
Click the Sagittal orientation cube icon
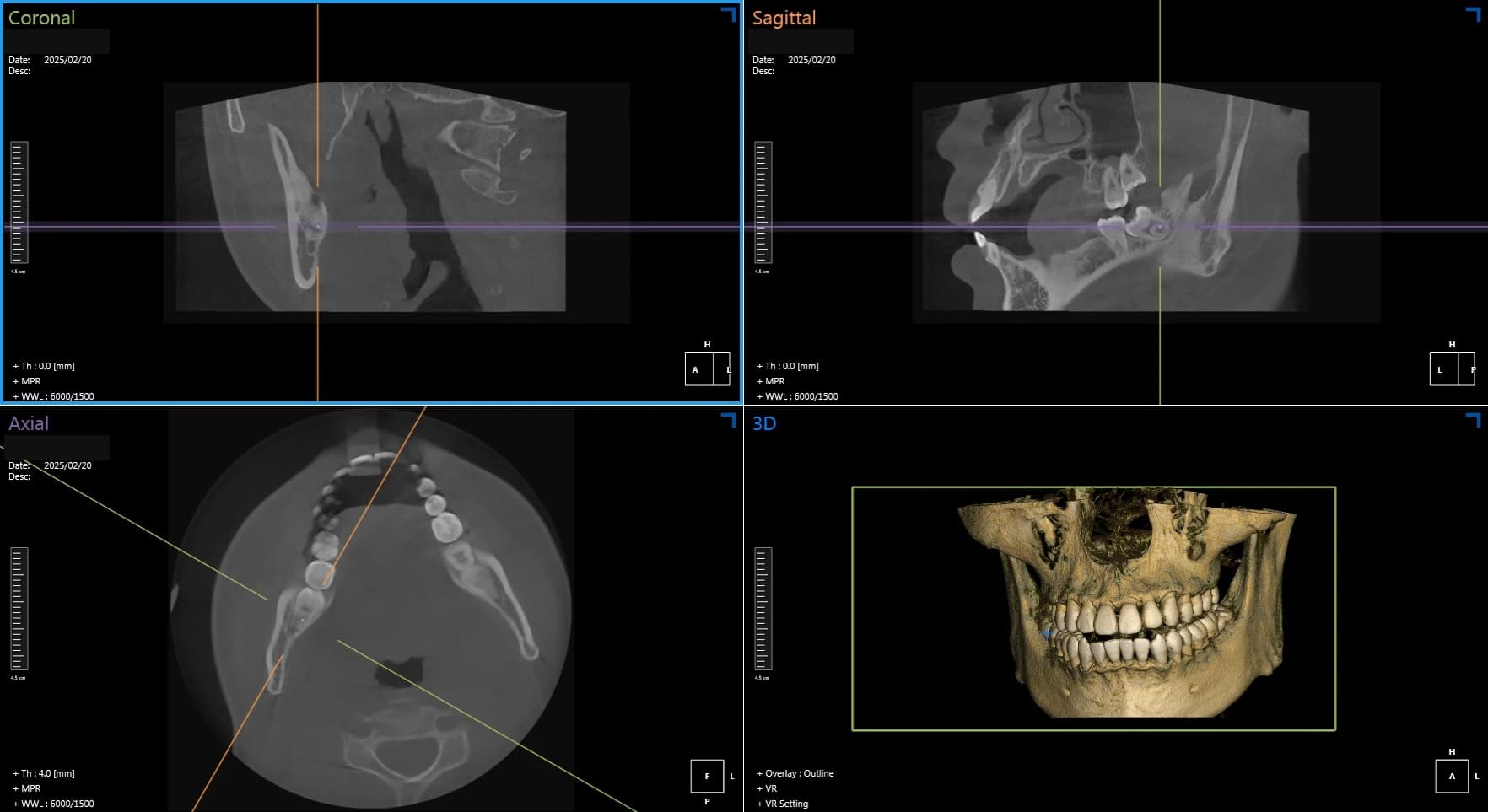[x=1452, y=369]
